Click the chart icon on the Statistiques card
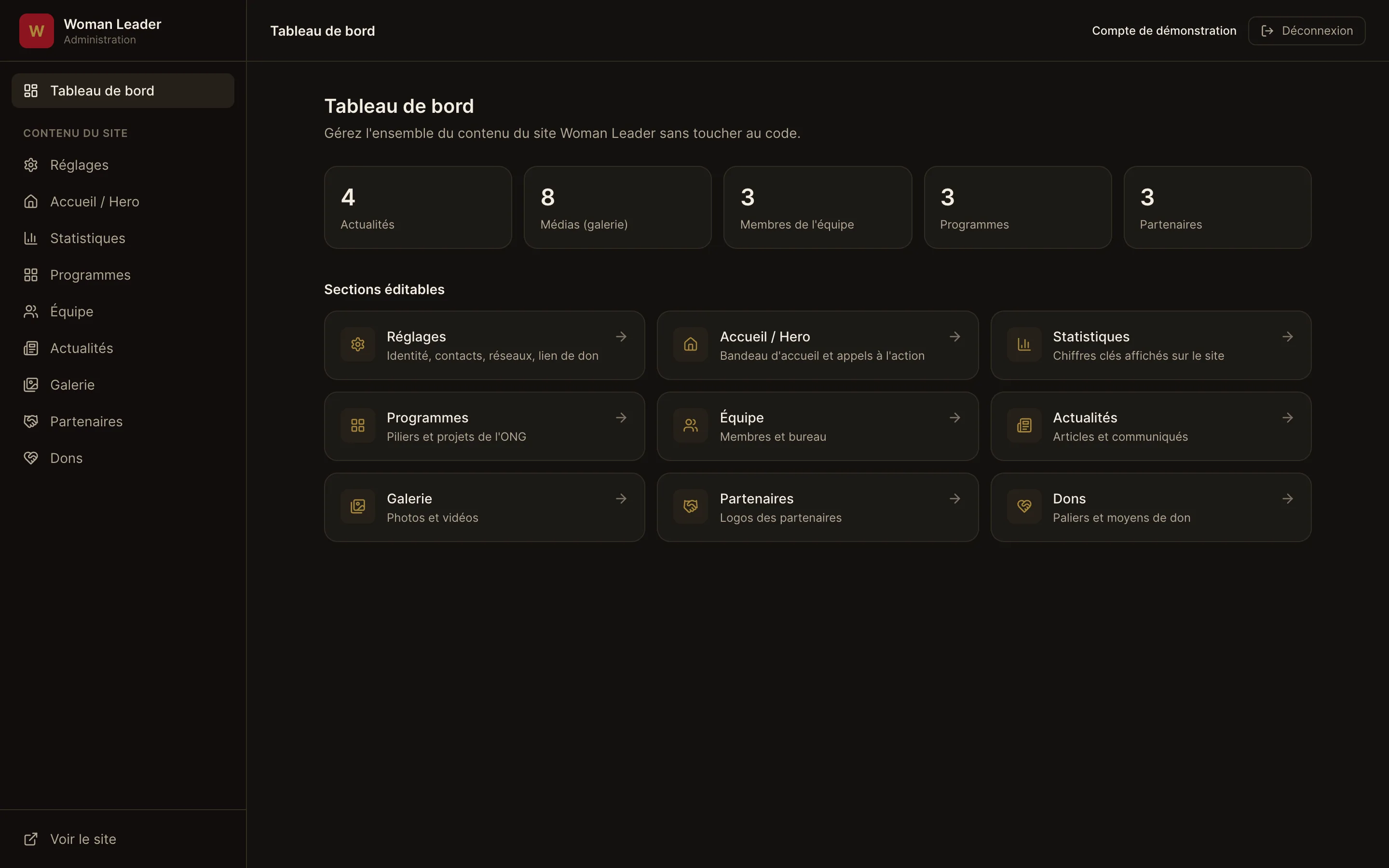The image size is (1389, 868). pos(1024,344)
